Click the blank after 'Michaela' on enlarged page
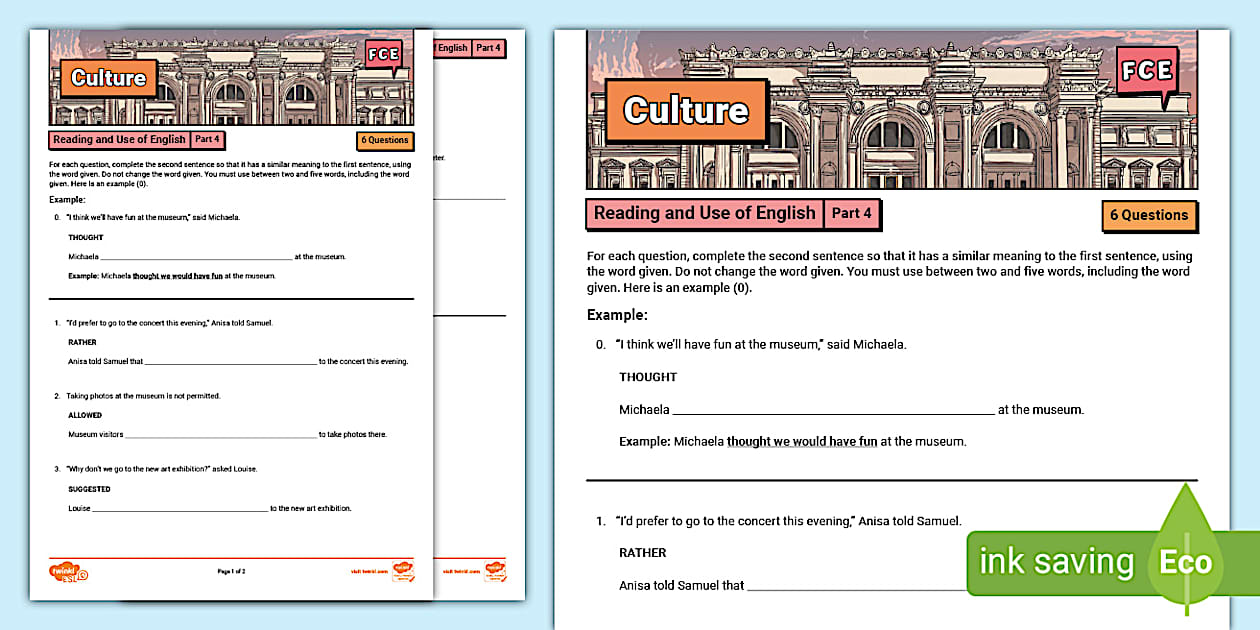1260x630 pixels. point(832,410)
